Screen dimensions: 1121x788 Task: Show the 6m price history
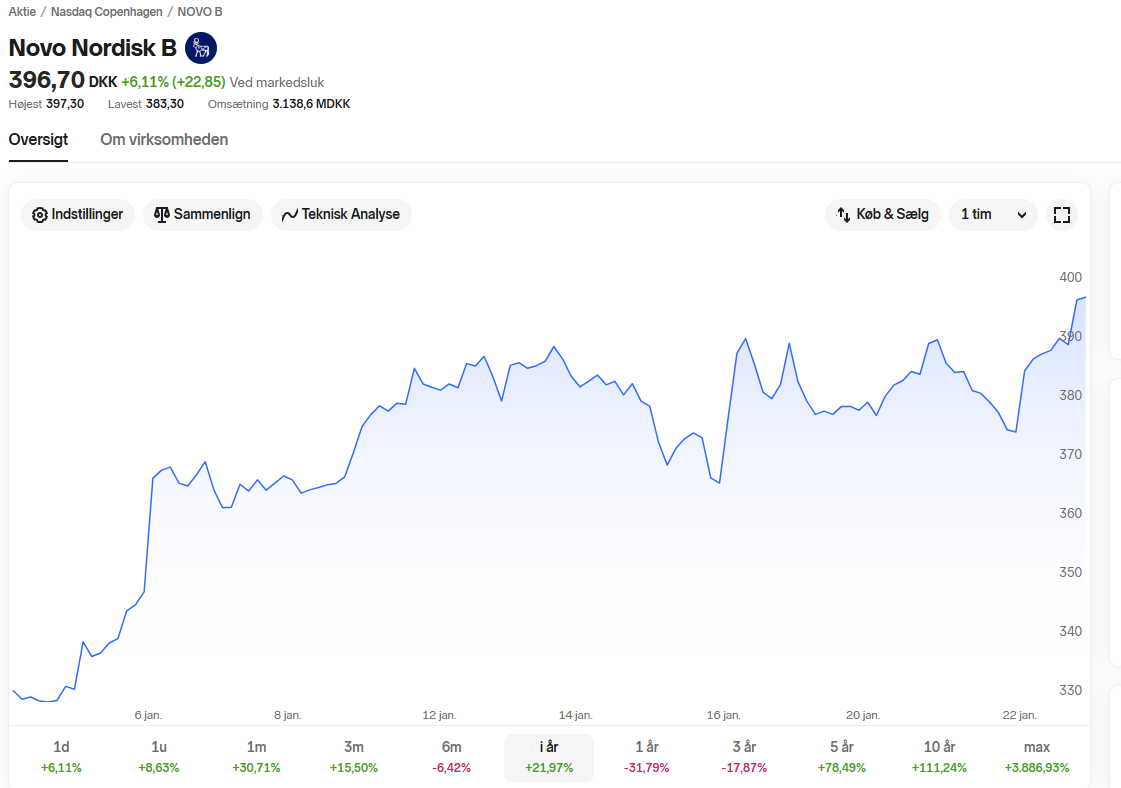pyautogui.click(x=451, y=757)
